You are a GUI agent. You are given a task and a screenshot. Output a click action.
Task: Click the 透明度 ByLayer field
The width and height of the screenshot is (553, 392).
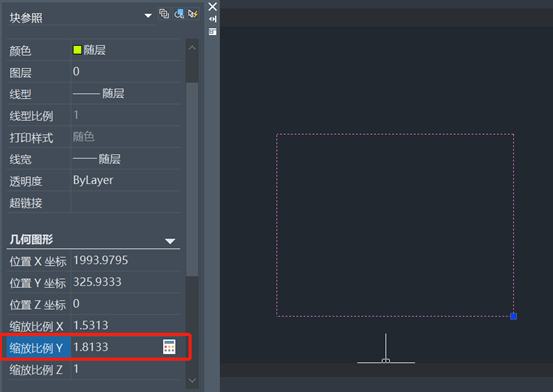126,180
